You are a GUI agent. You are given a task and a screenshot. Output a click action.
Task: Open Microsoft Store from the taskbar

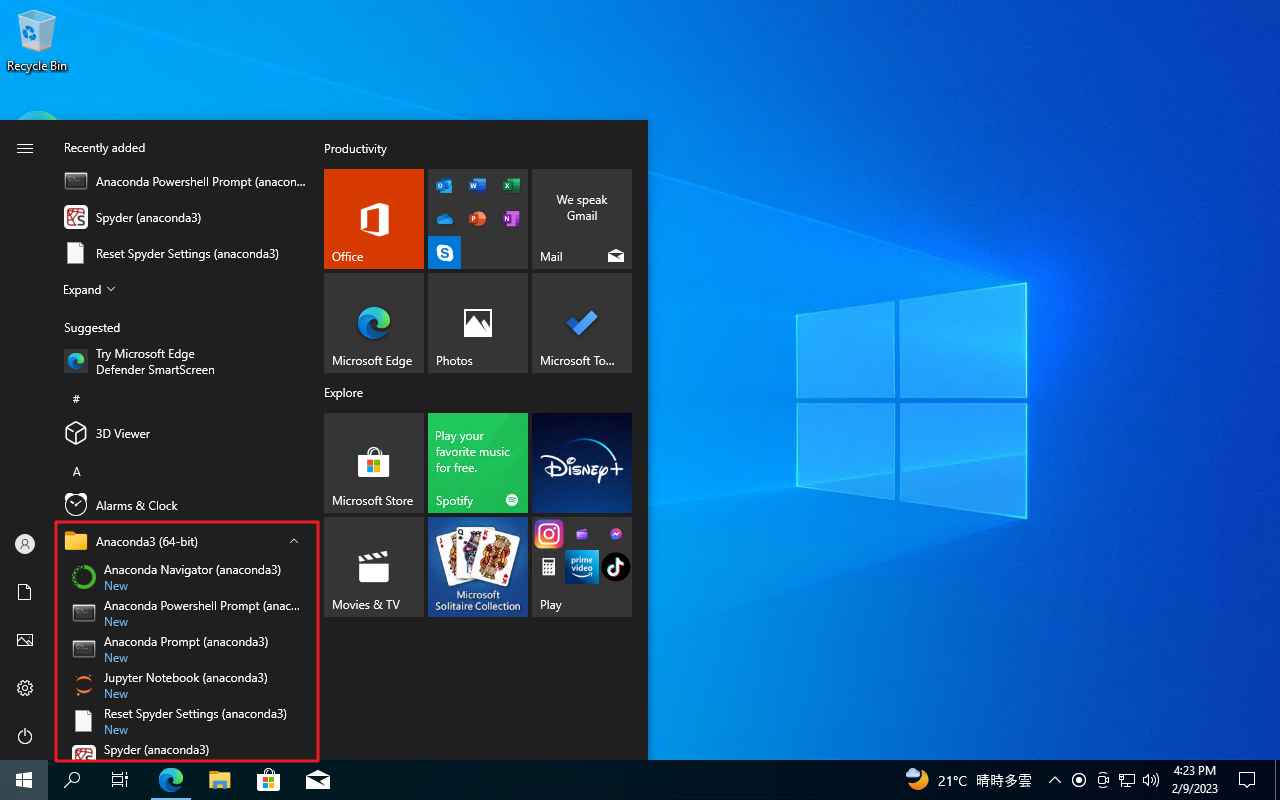point(268,780)
